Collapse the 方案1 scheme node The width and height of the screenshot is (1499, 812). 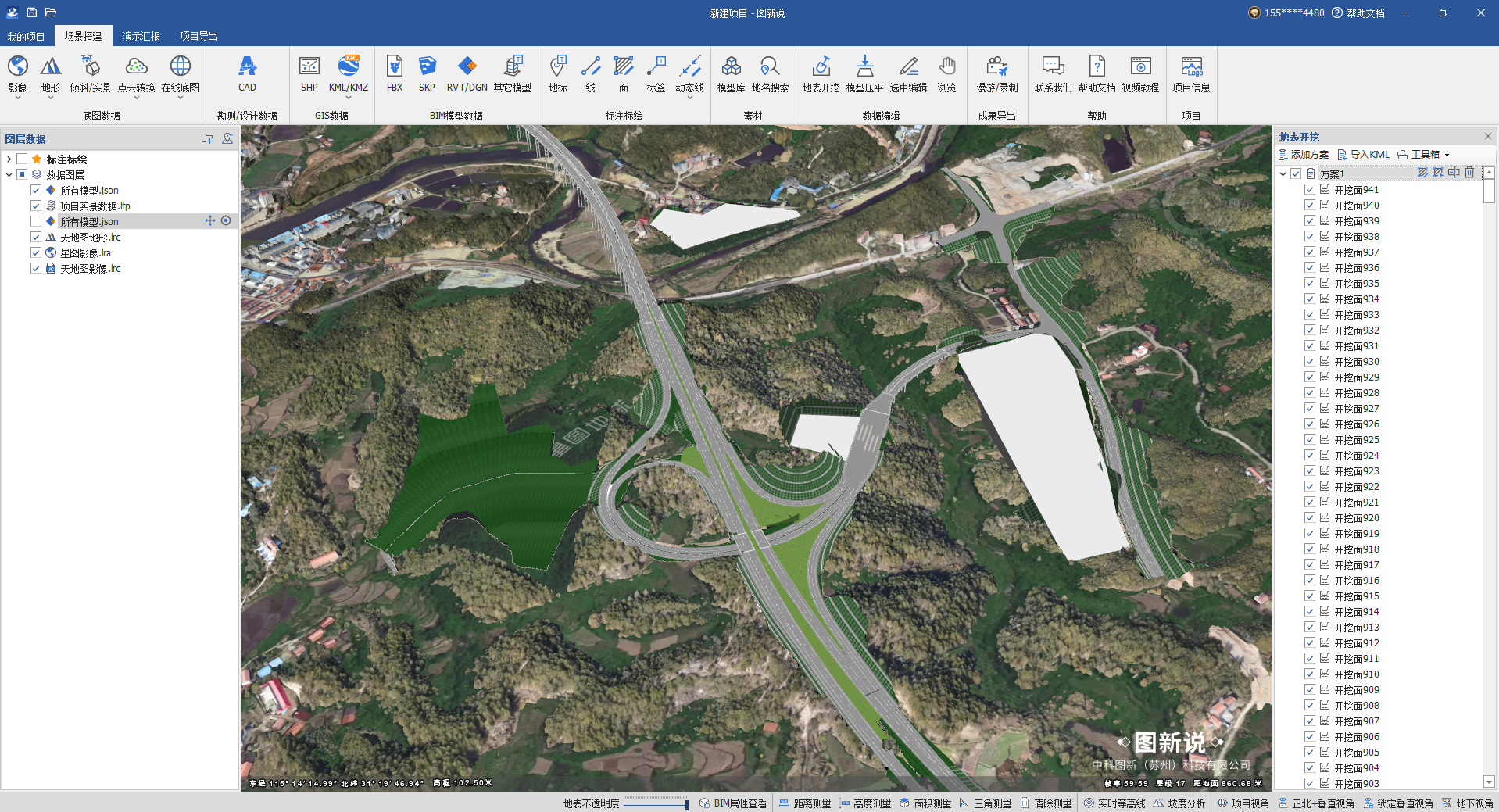[x=1283, y=174]
